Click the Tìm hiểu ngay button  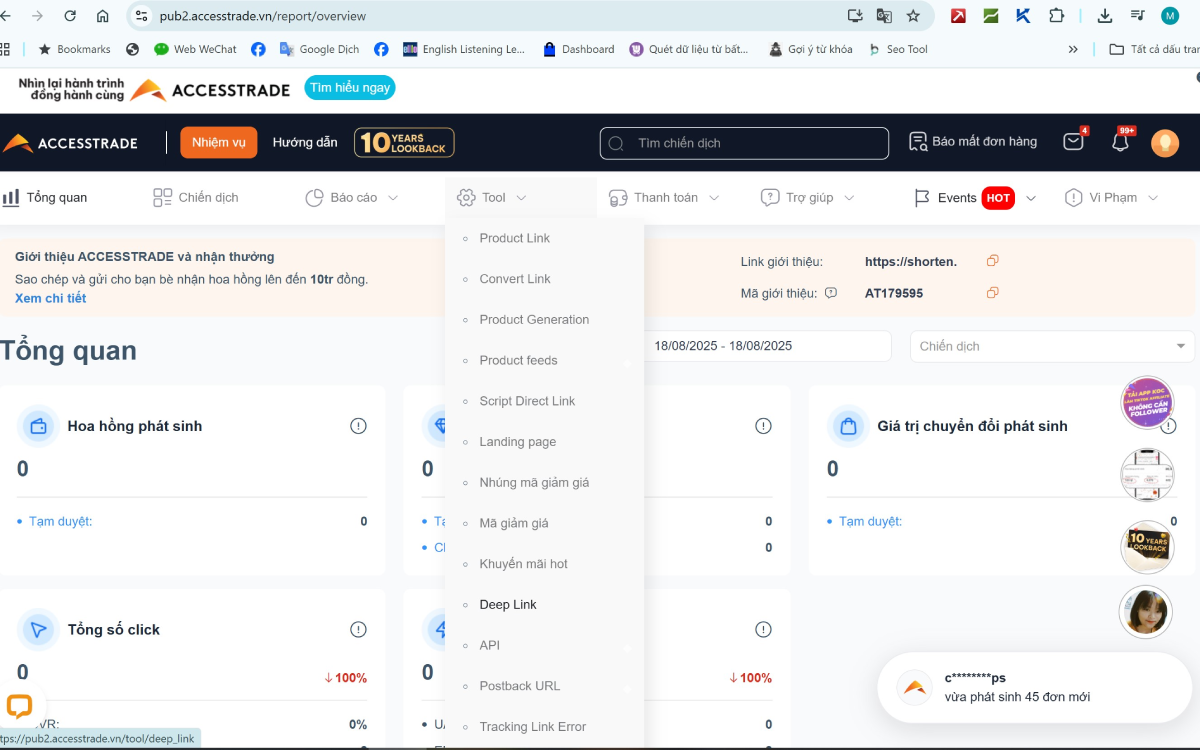[x=349, y=87]
